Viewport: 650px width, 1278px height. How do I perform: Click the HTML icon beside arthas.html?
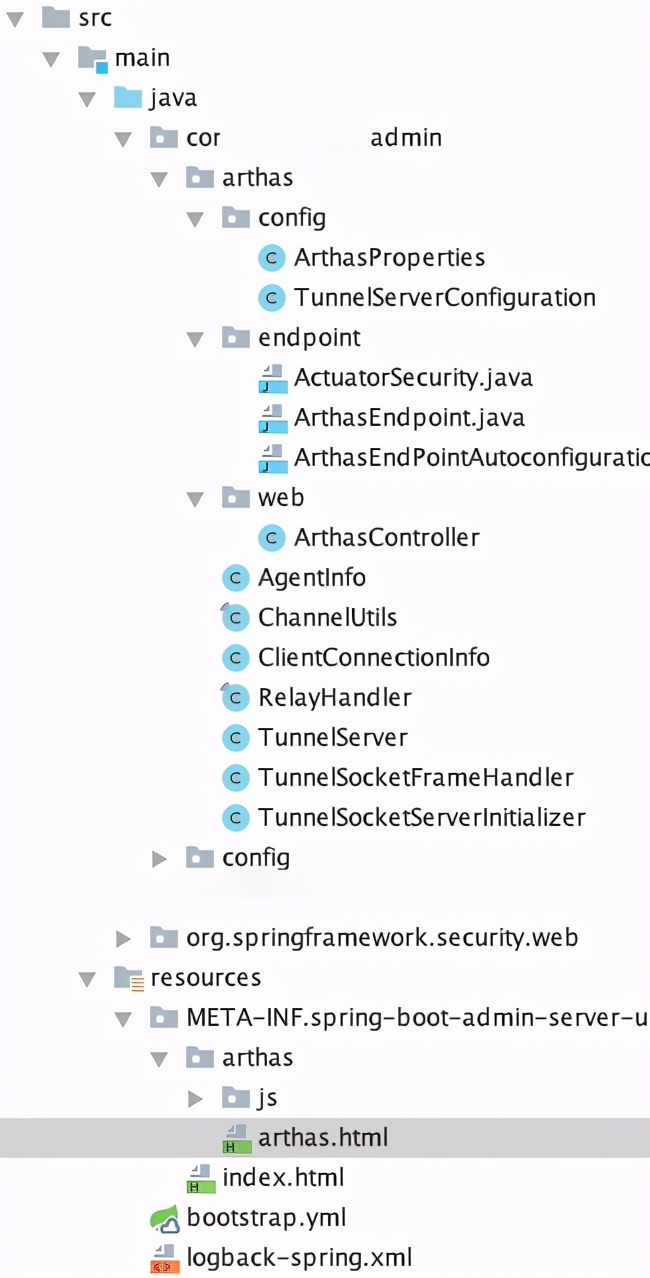236,1137
